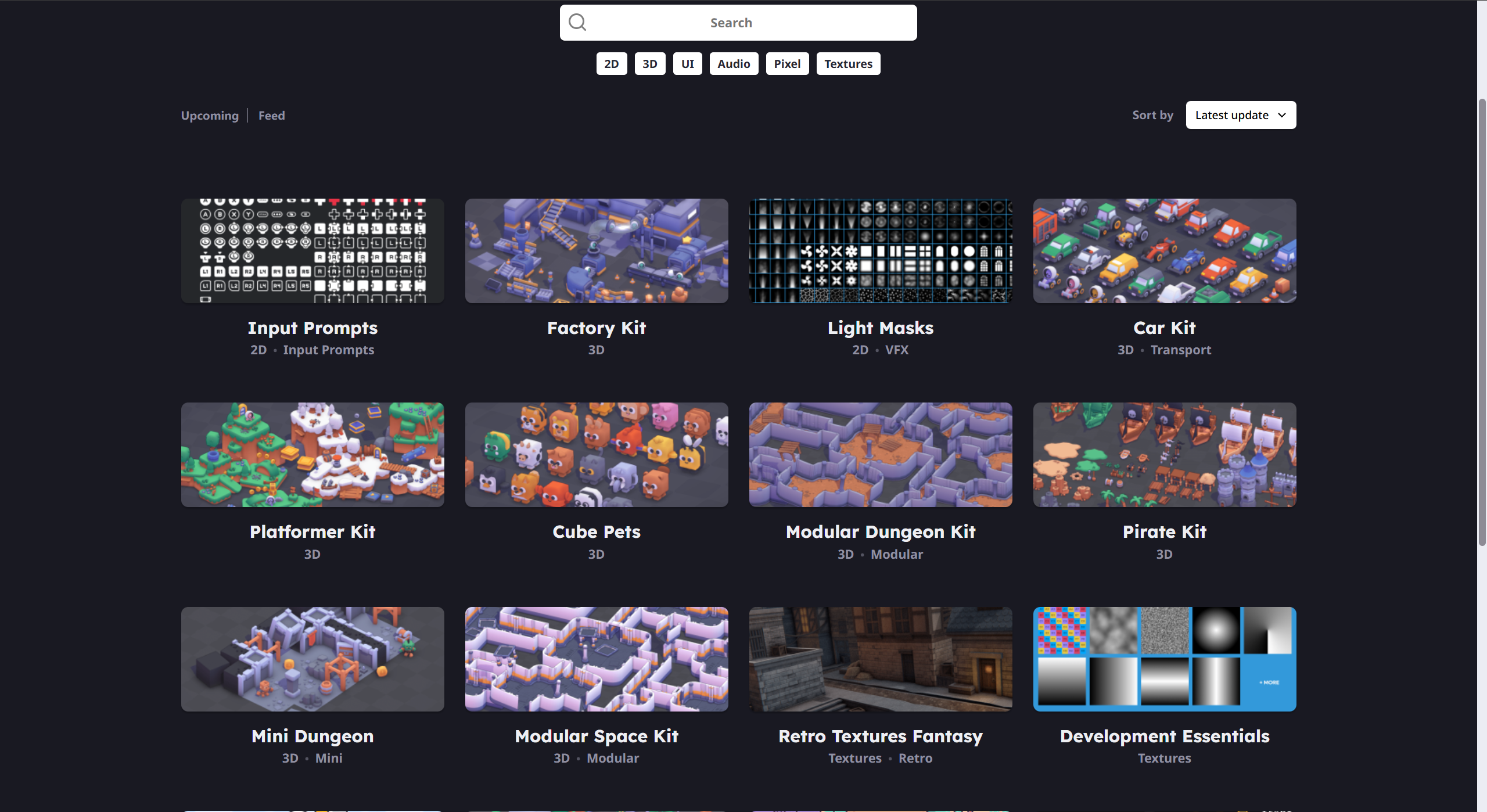Open the Input Prompts asset thumbnail

(313, 251)
